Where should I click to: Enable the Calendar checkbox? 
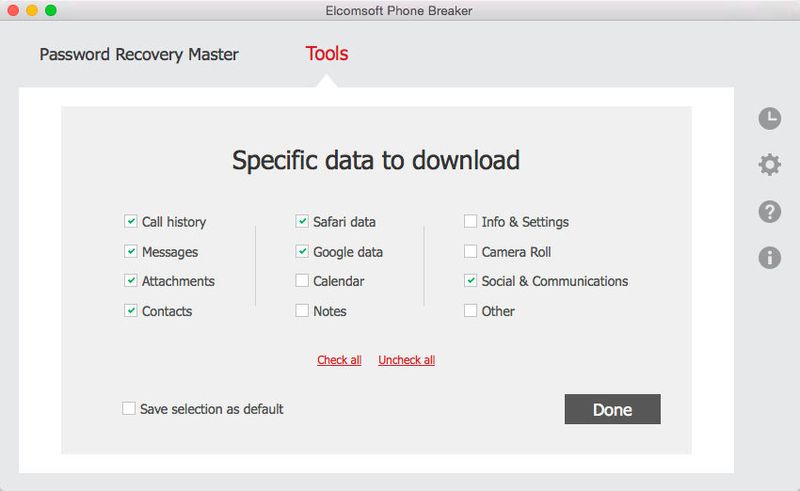[x=302, y=281]
